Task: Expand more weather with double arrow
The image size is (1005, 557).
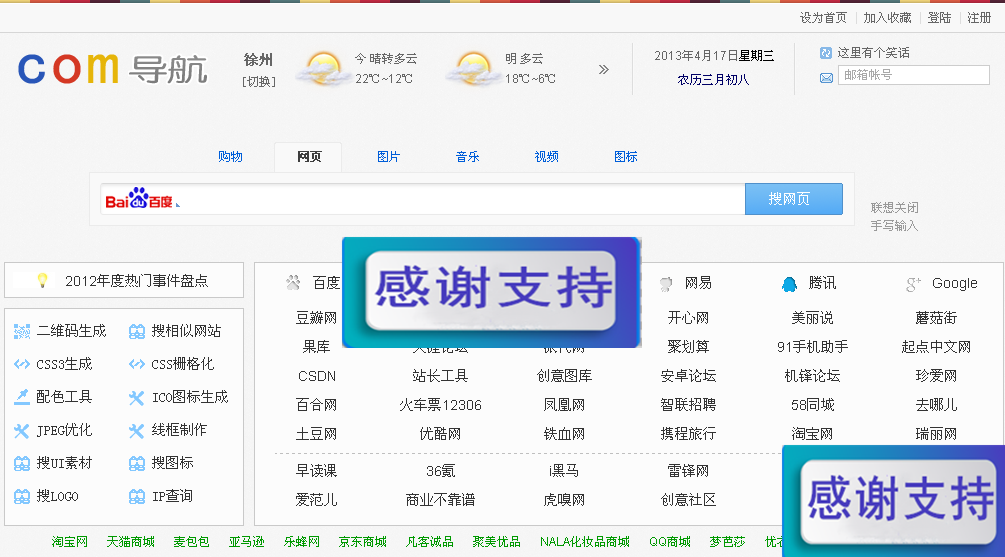Action: click(x=604, y=69)
